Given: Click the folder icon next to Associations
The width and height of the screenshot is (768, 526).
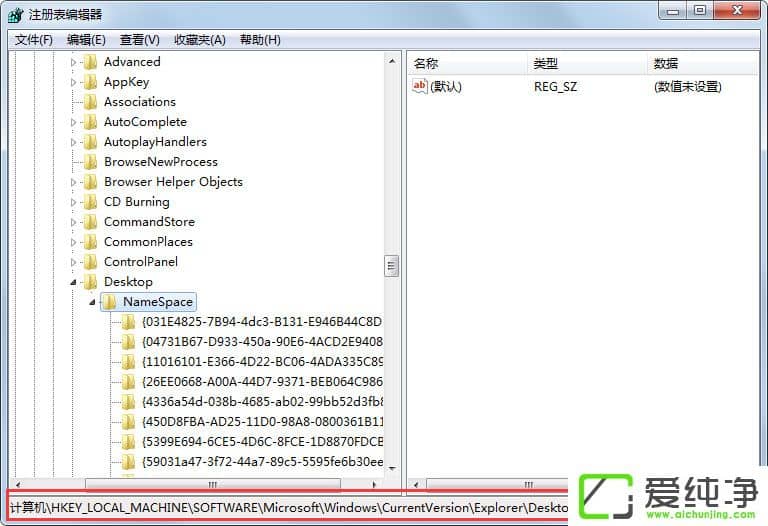Looking at the screenshot, I should tap(91, 102).
